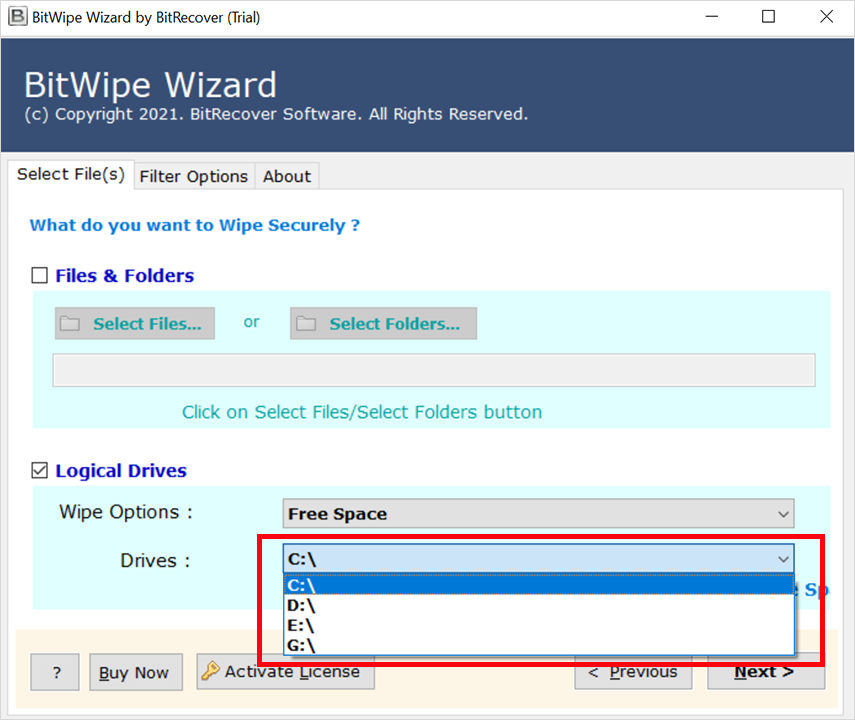Collapse the Drives combo box arrow

[x=783, y=559]
